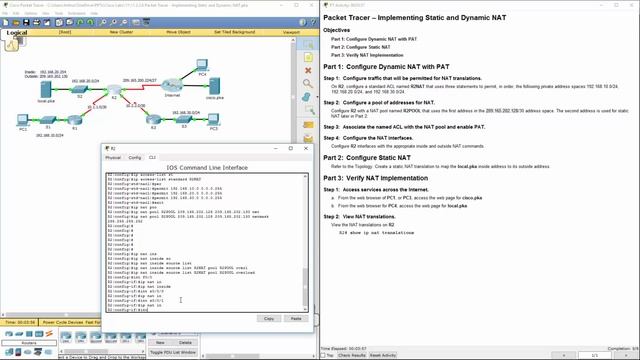Viewport: 640px width, 360px height.
Task: Click the Copy button in R2 CLI window
Action: (x=269, y=318)
